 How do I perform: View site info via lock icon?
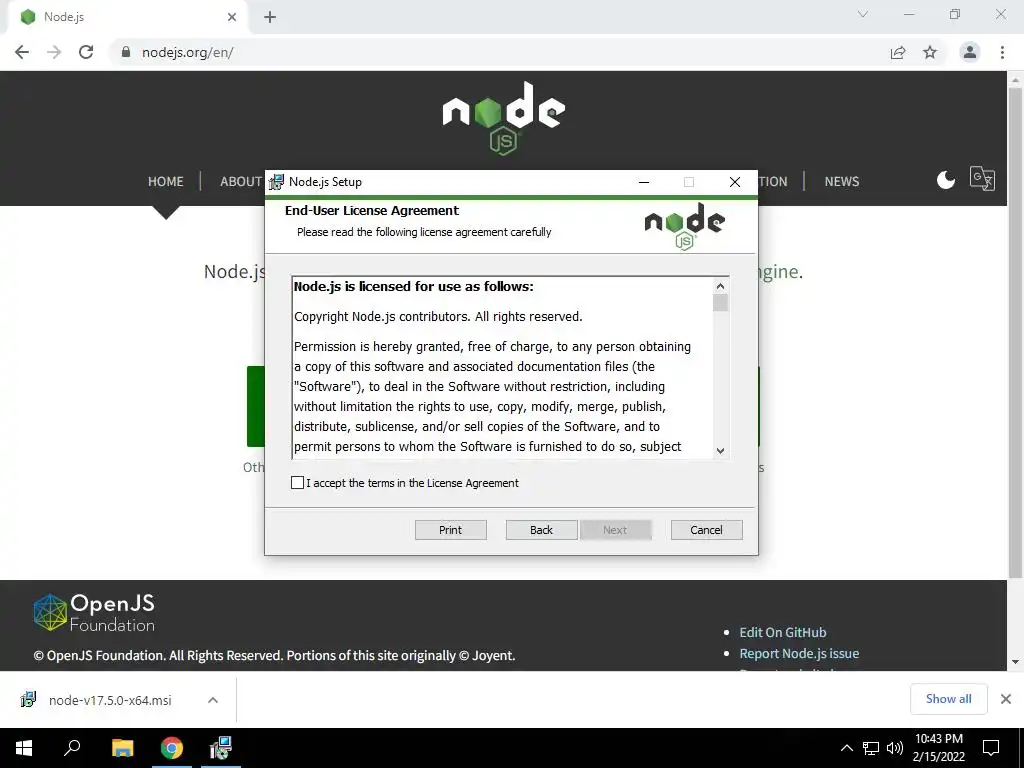point(126,52)
